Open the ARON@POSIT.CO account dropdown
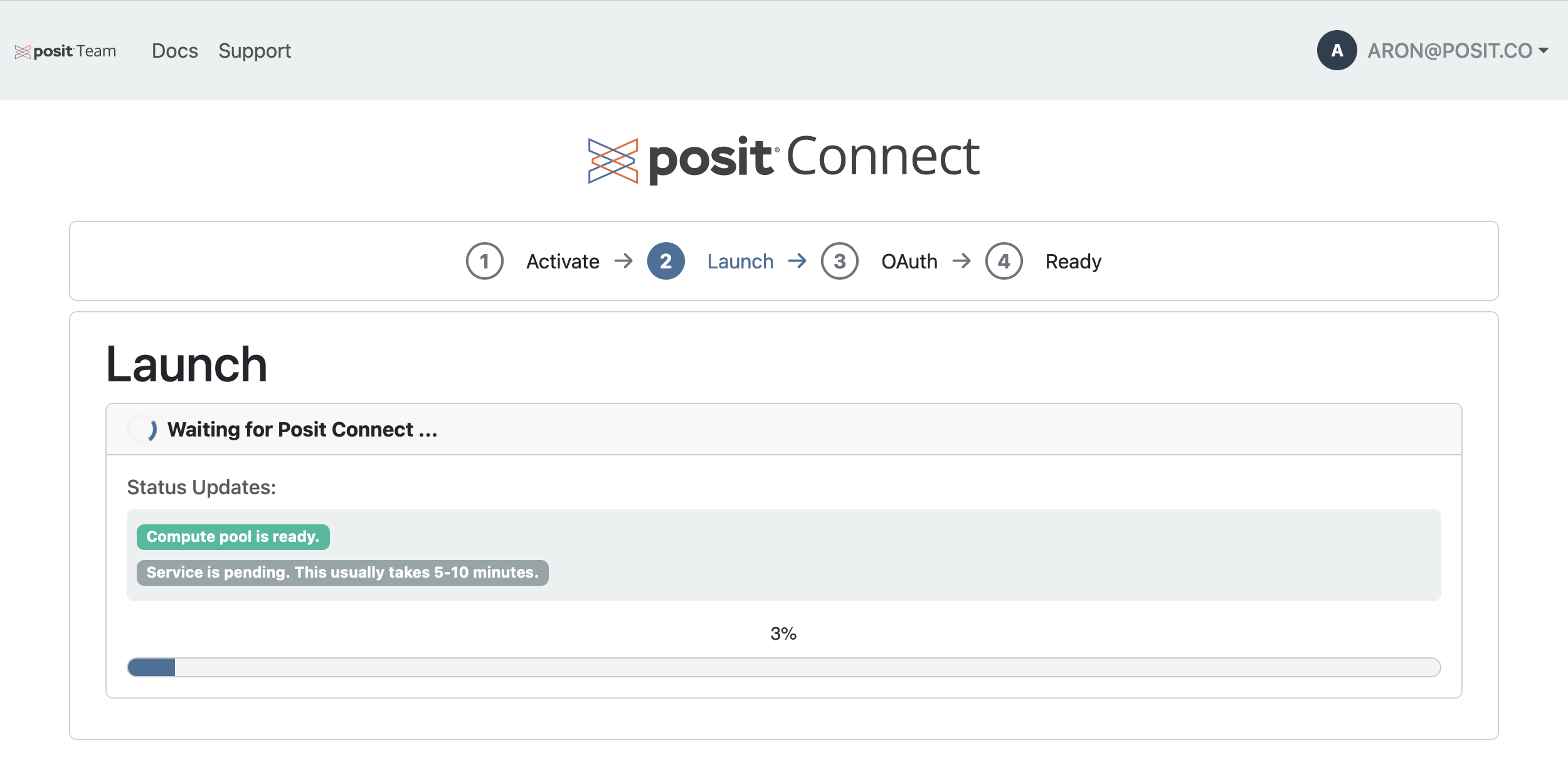1568x784 pixels. [1449, 51]
